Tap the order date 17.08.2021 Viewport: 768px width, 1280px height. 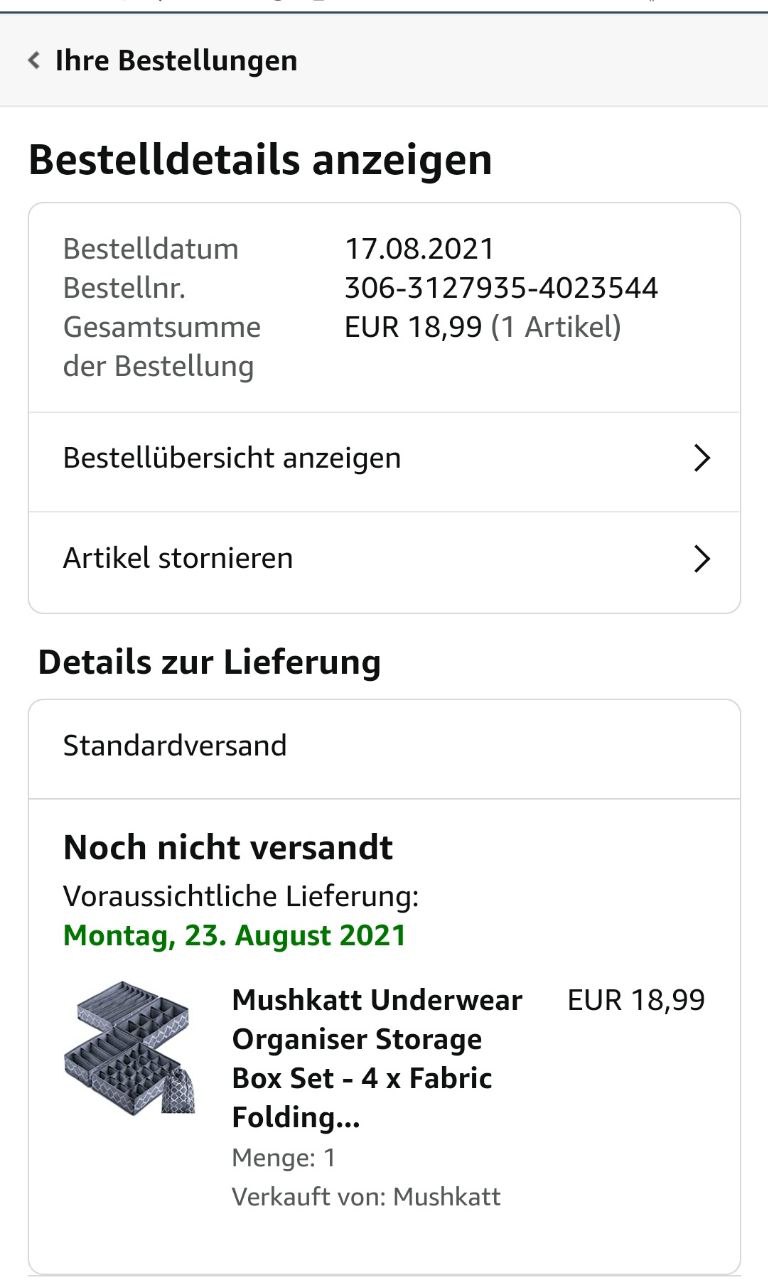(419, 249)
